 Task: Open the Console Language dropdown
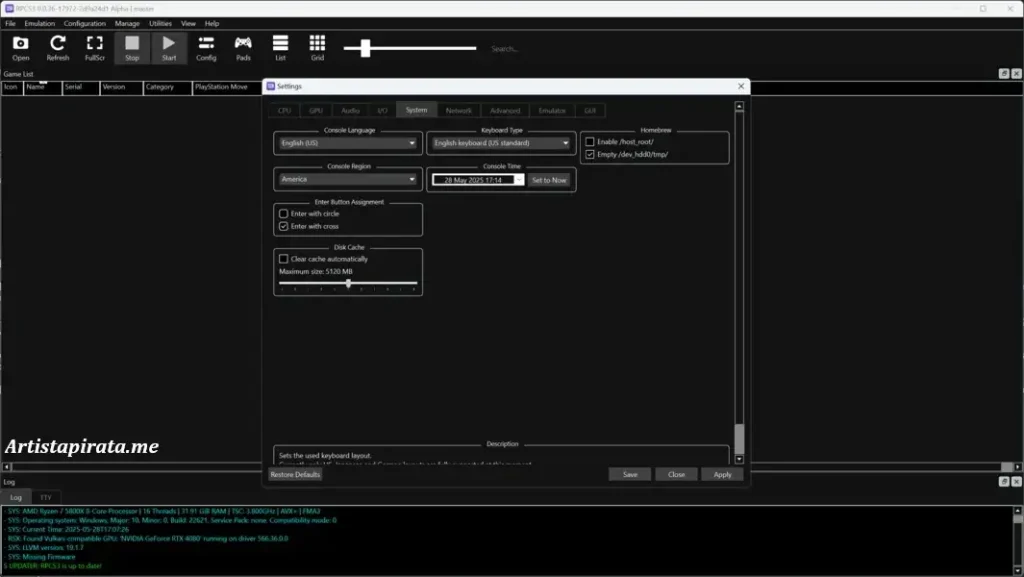pyautogui.click(x=346, y=143)
